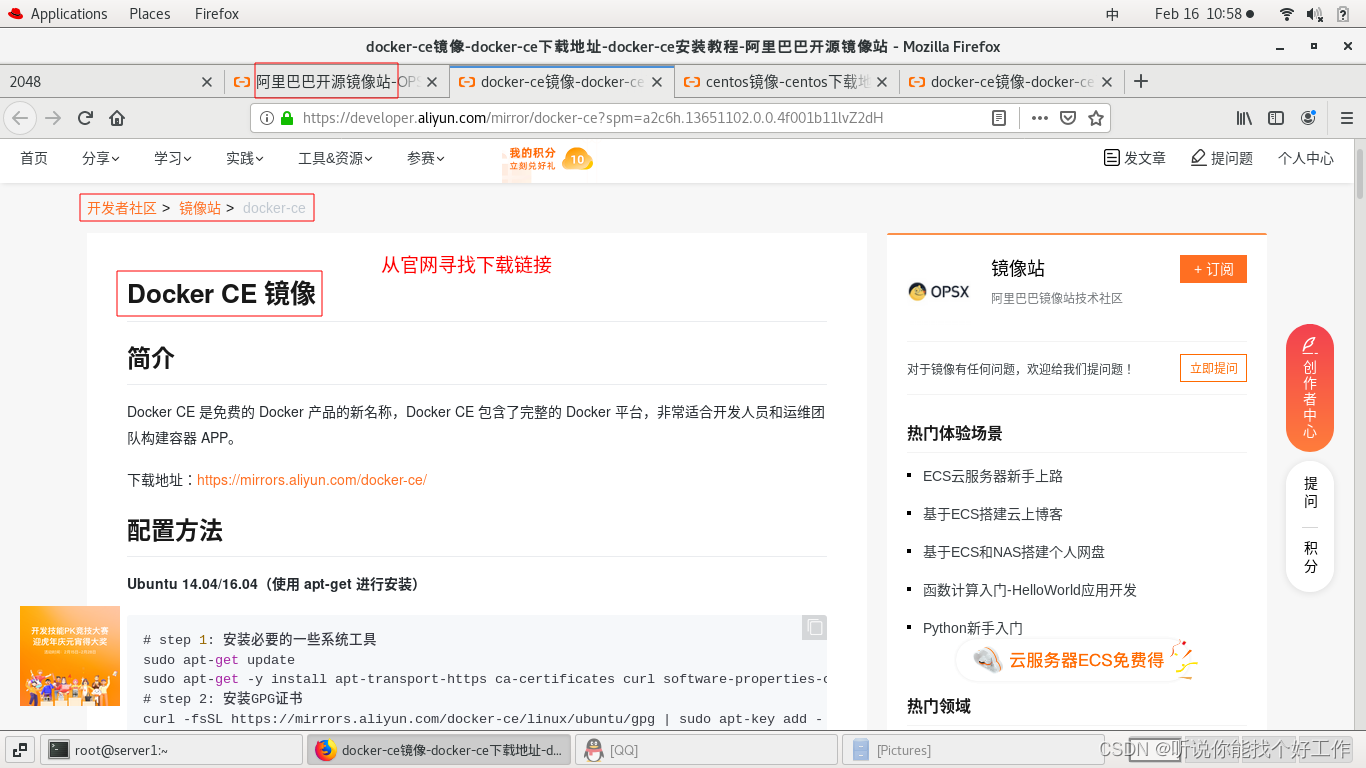Expand the 分享 dropdown menu
1366x768 pixels.
point(101,158)
